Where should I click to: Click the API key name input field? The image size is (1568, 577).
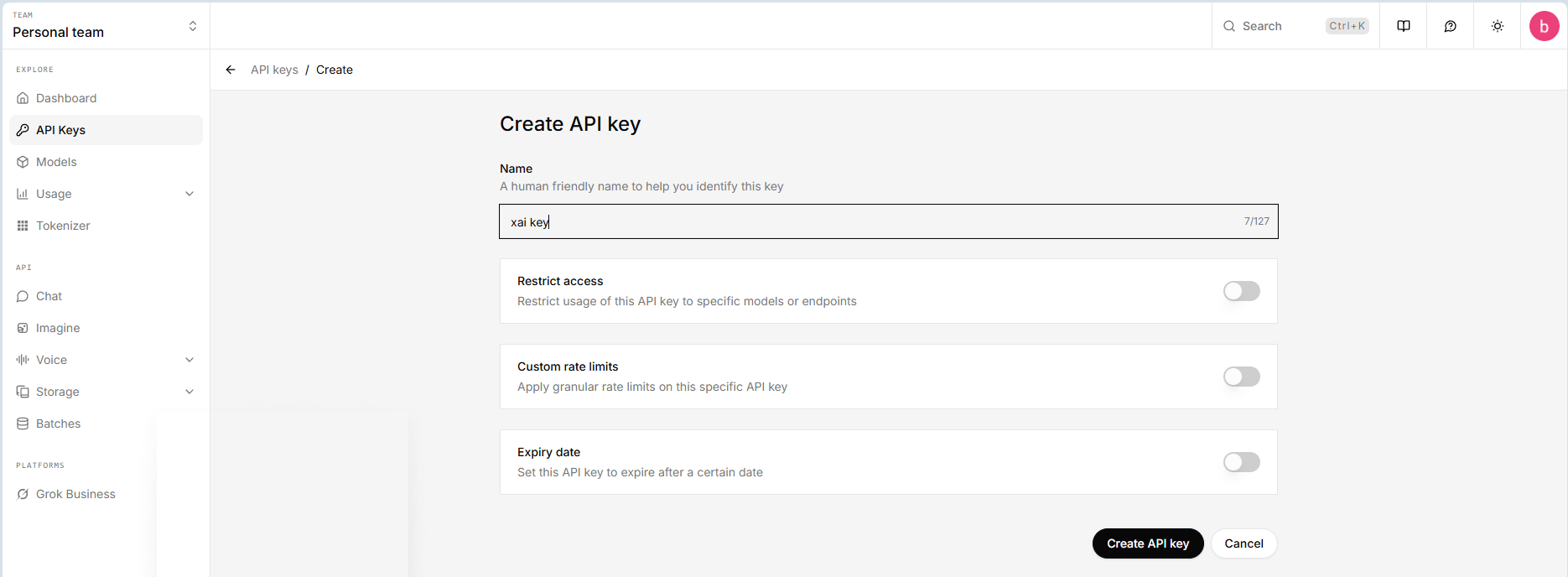coord(872,221)
